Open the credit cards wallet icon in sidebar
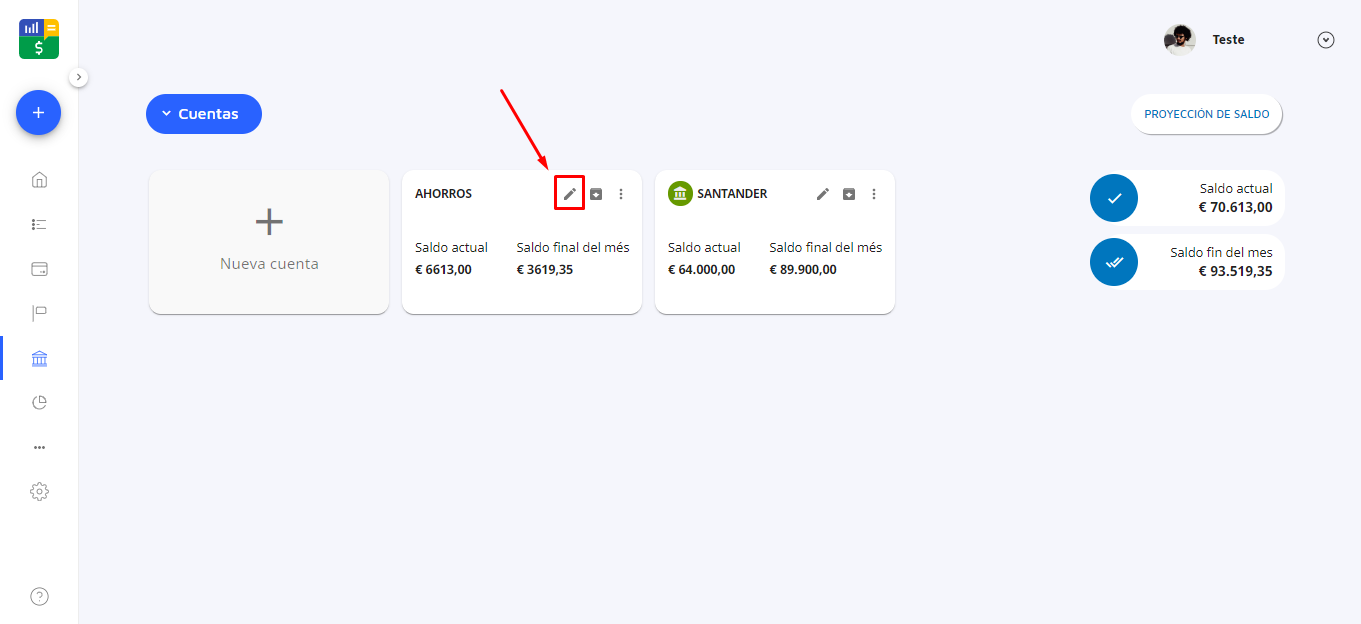The width and height of the screenshot is (1361, 624). click(x=39, y=269)
